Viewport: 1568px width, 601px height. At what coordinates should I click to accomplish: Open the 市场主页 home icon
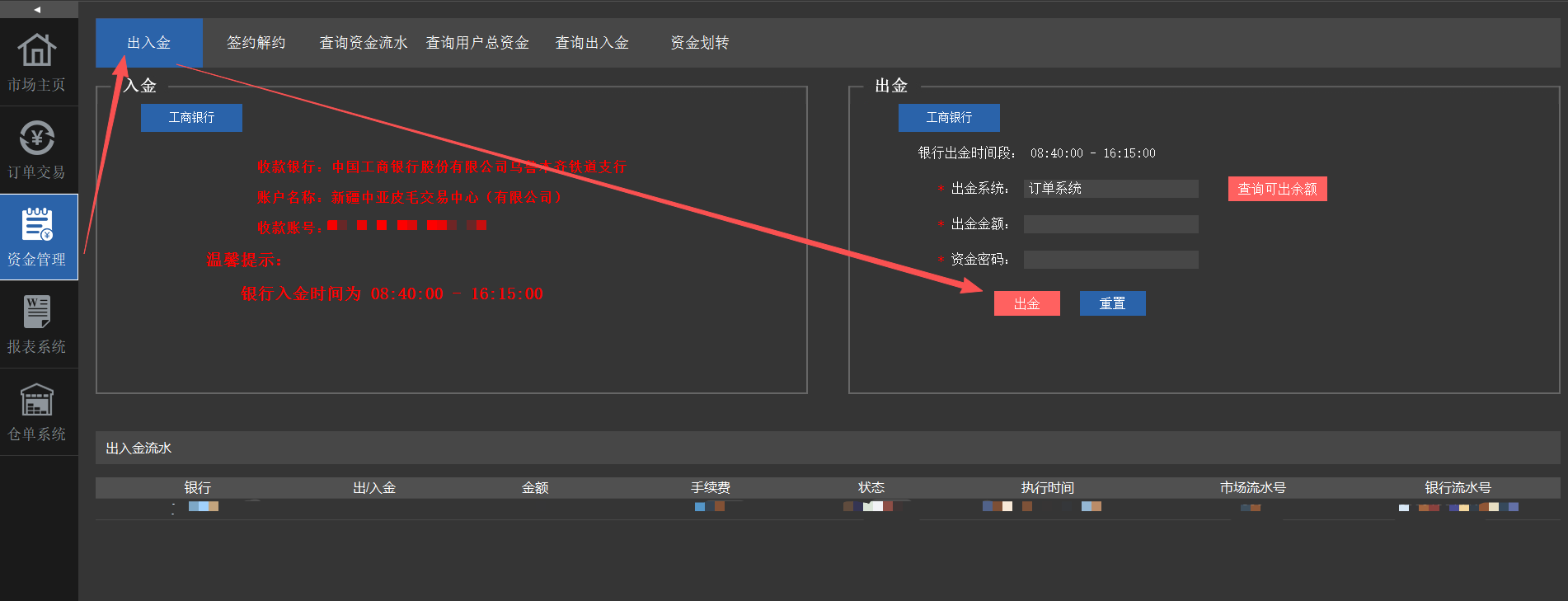[37, 50]
